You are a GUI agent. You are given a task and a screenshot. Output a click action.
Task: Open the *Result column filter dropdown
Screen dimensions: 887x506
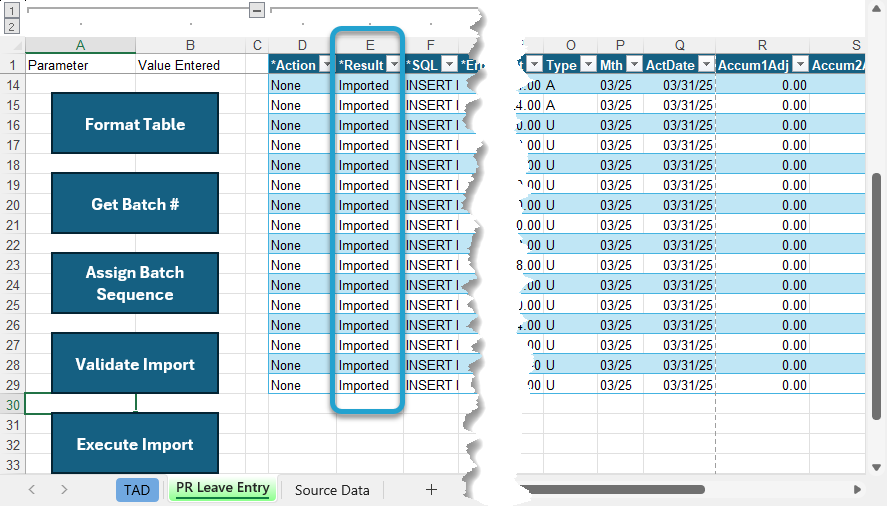[x=394, y=65]
